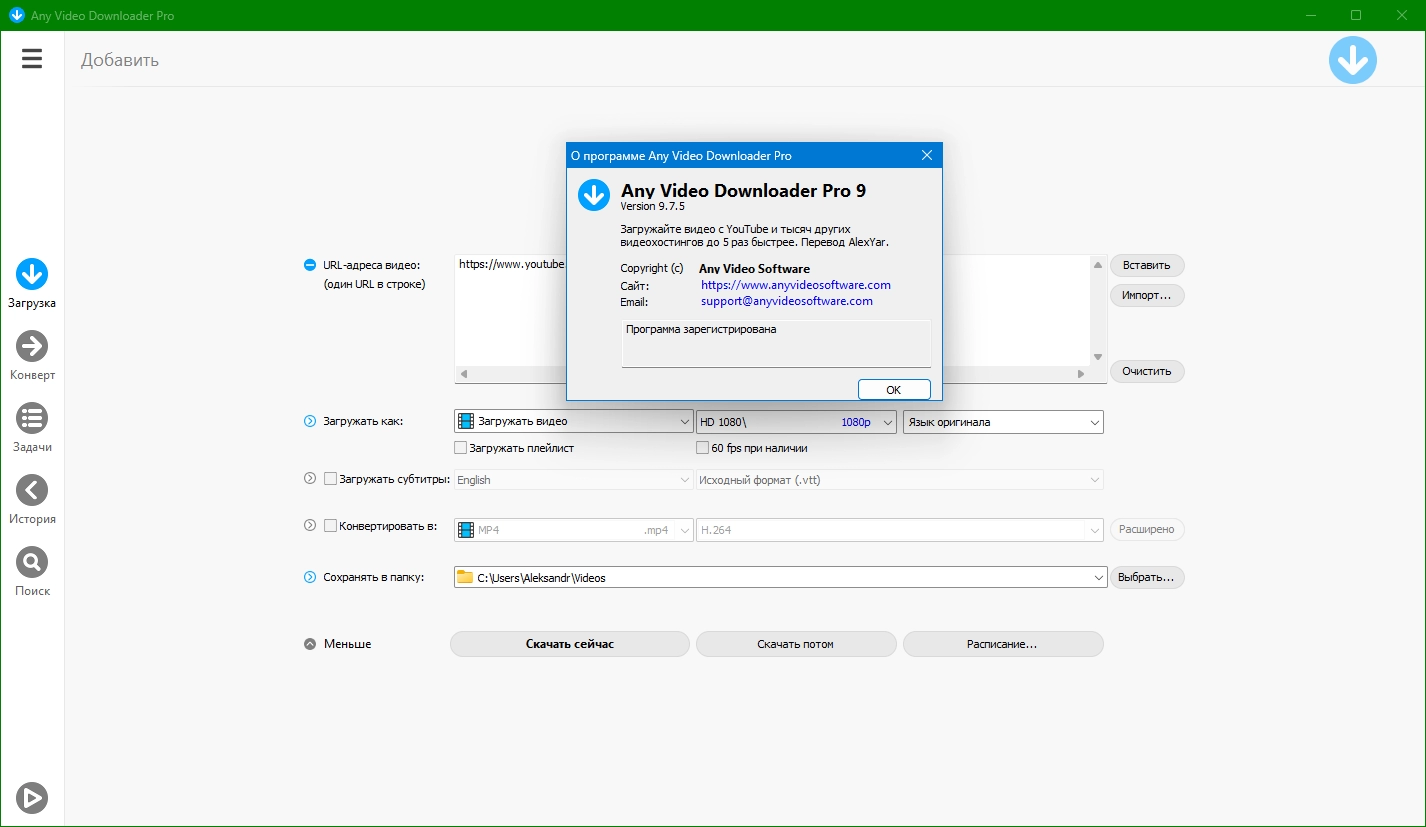Click inside the video URL text field
The width and height of the screenshot is (1426, 827).
[772, 310]
